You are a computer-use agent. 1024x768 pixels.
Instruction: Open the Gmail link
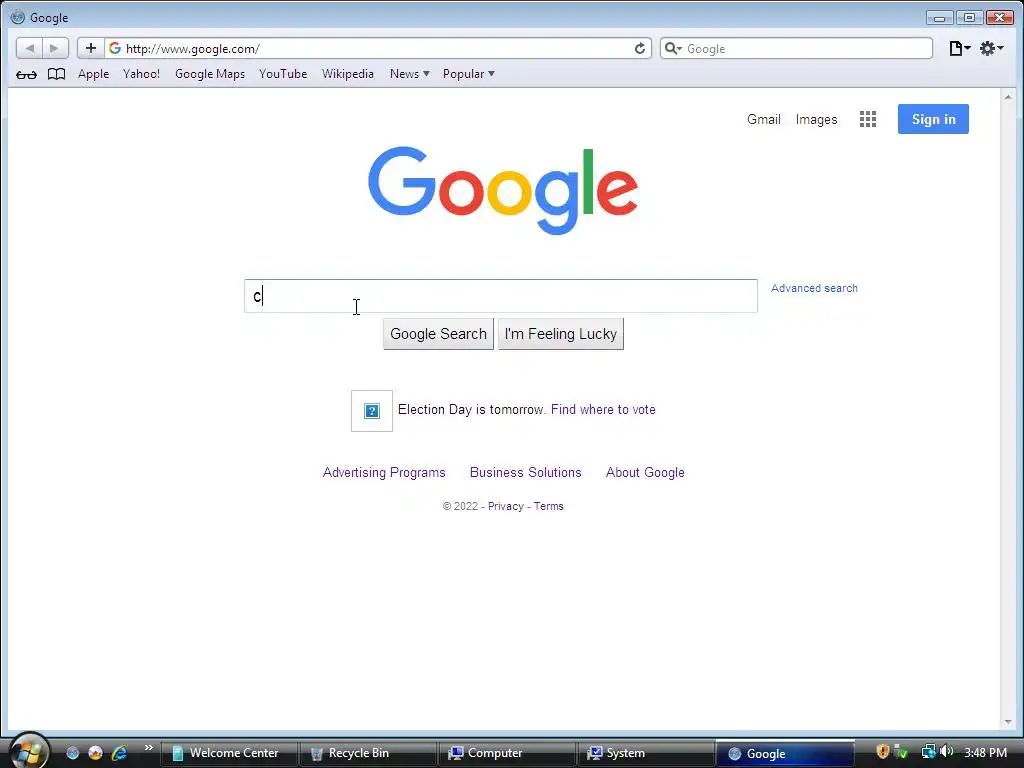pyautogui.click(x=763, y=120)
